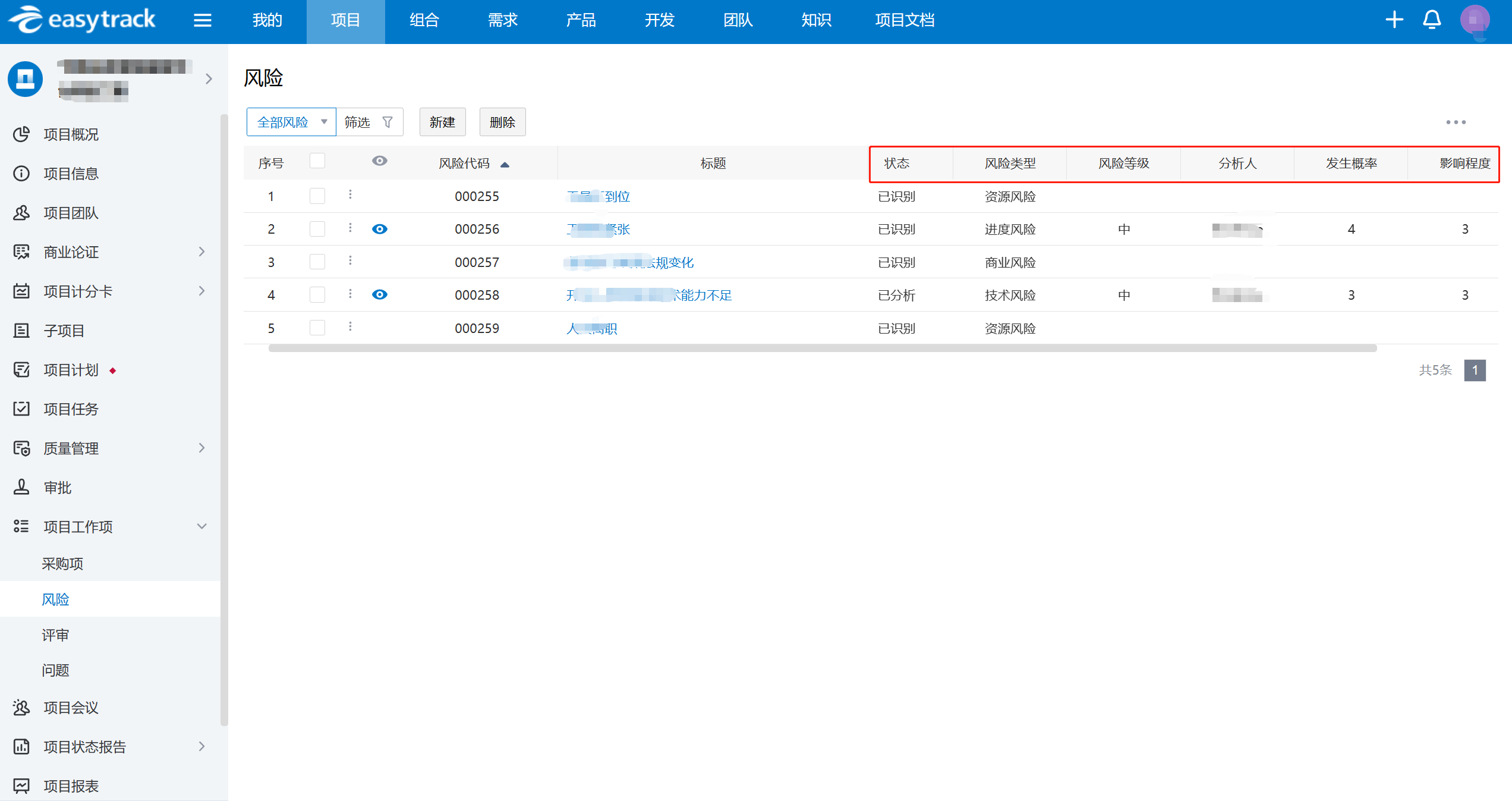
Task: Sort by 风险代码 ascending arrow
Action: (x=505, y=165)
